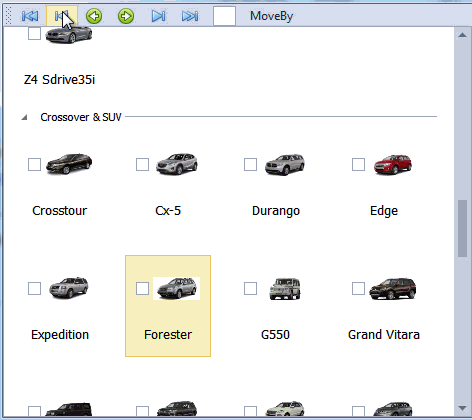The height and width of the screenshot is (420, 472).
Task: Click the next page navigation icon
Action: click(158, 16)
